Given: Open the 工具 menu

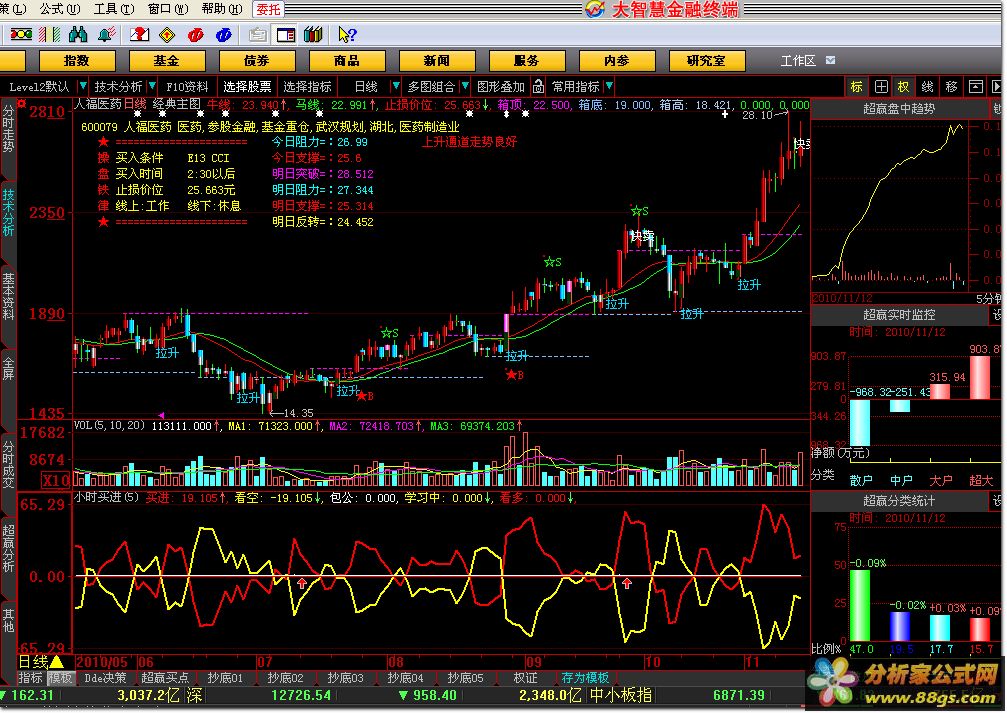Looking at the screenshot, I should [114, 9].
